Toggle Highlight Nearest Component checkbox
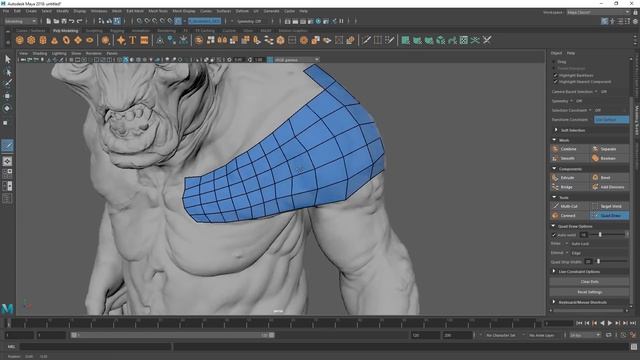The width and height of the screenshot is (640, 360). pyautogui.click(x=555, y=82)
